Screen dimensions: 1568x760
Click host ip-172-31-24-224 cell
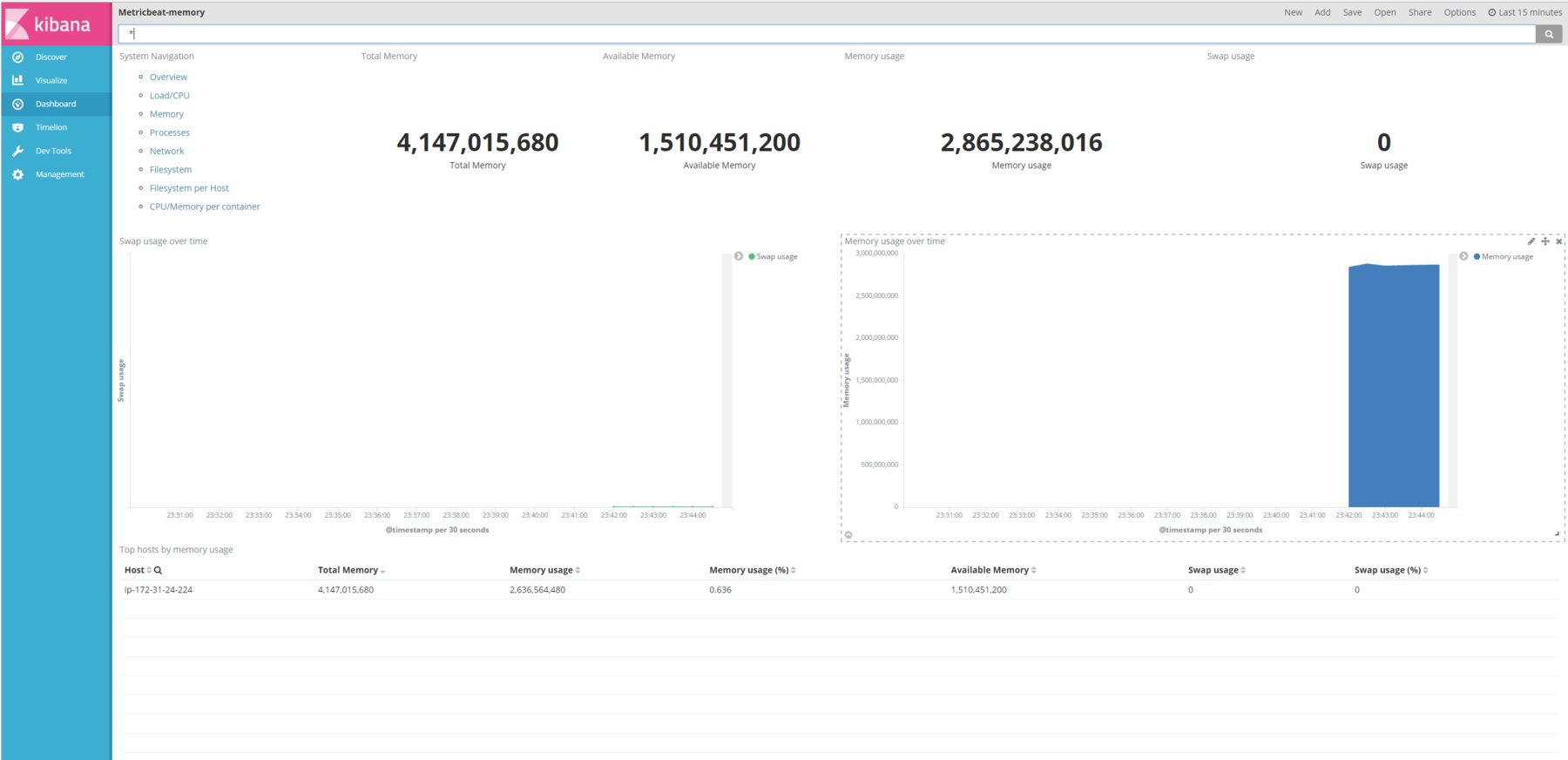tap(159, 590)
